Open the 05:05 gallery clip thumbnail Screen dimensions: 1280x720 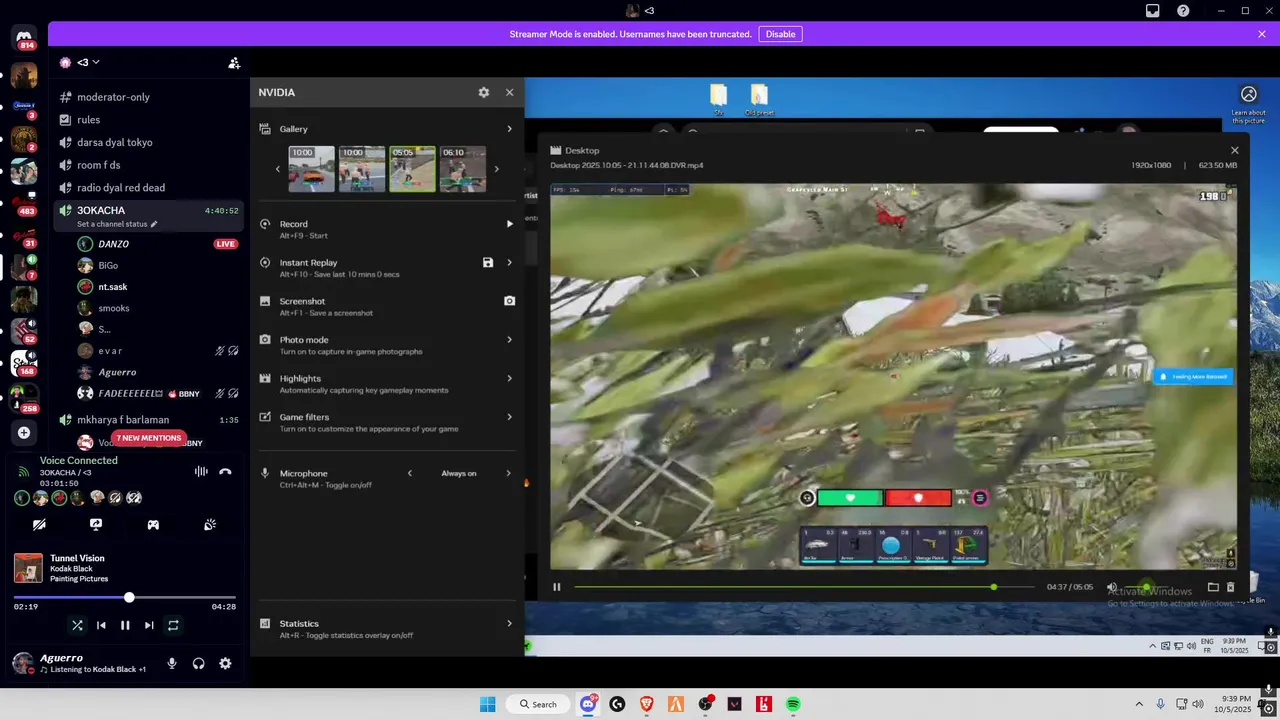coord(413,169)
